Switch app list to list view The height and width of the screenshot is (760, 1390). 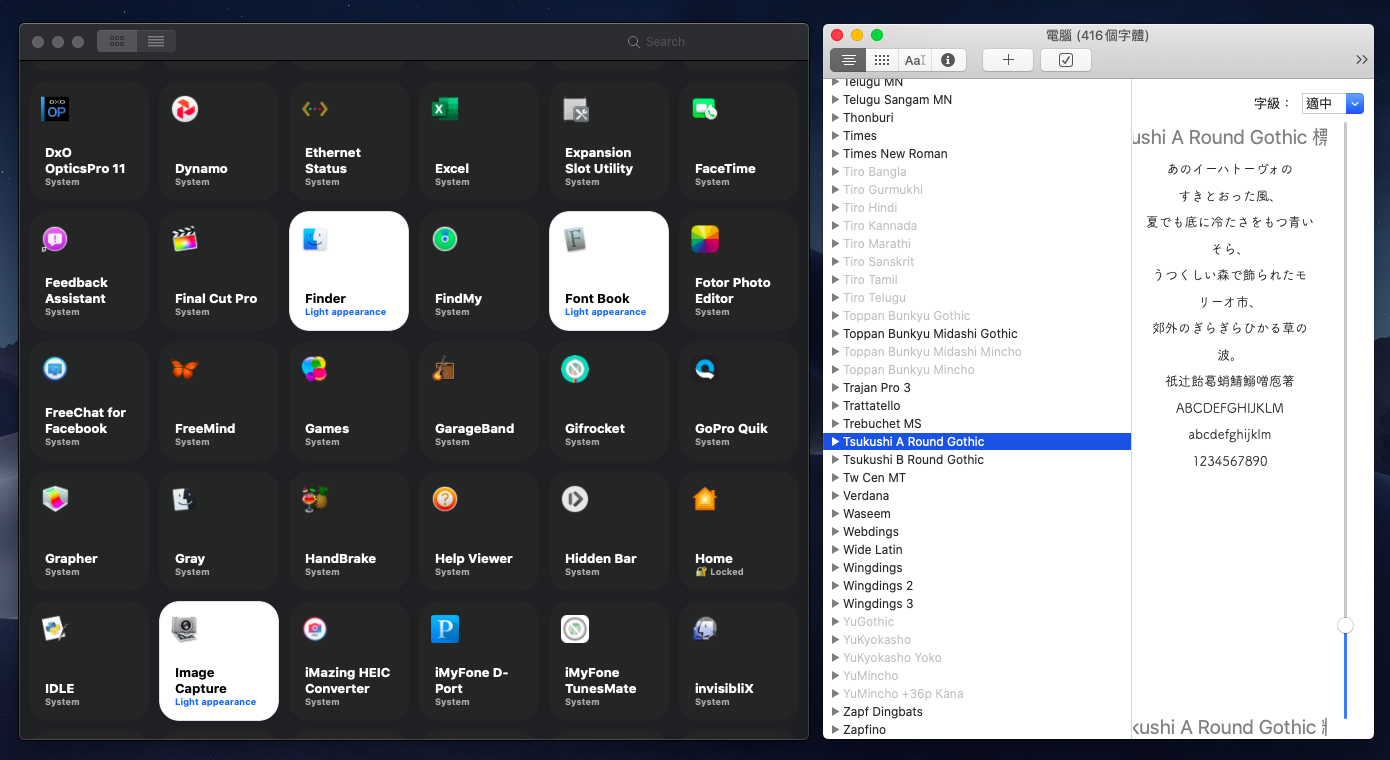click(156, 41)
